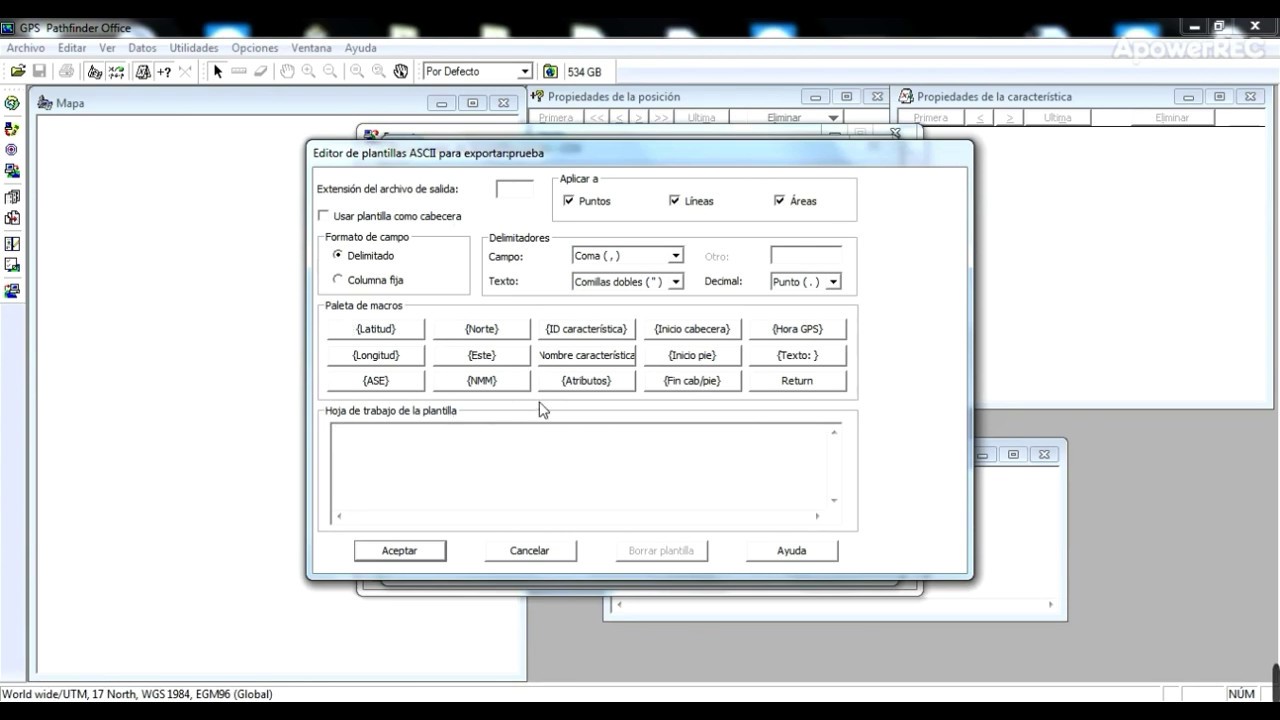The height and width of the screenshot is (720, 1280).
Task: Click the green arrows icon before pathfinder icon
Action: [x=116, y=71]
